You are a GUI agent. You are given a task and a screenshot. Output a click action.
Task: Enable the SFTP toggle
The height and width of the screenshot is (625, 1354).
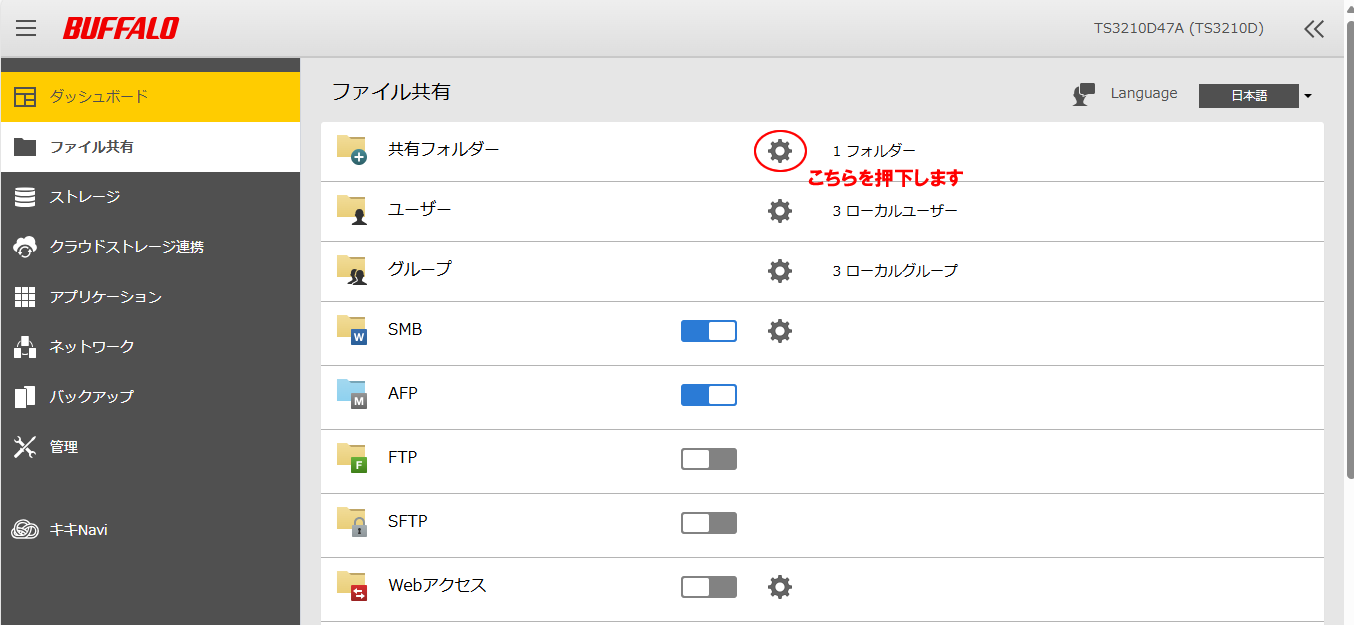[x=709, y=523]
